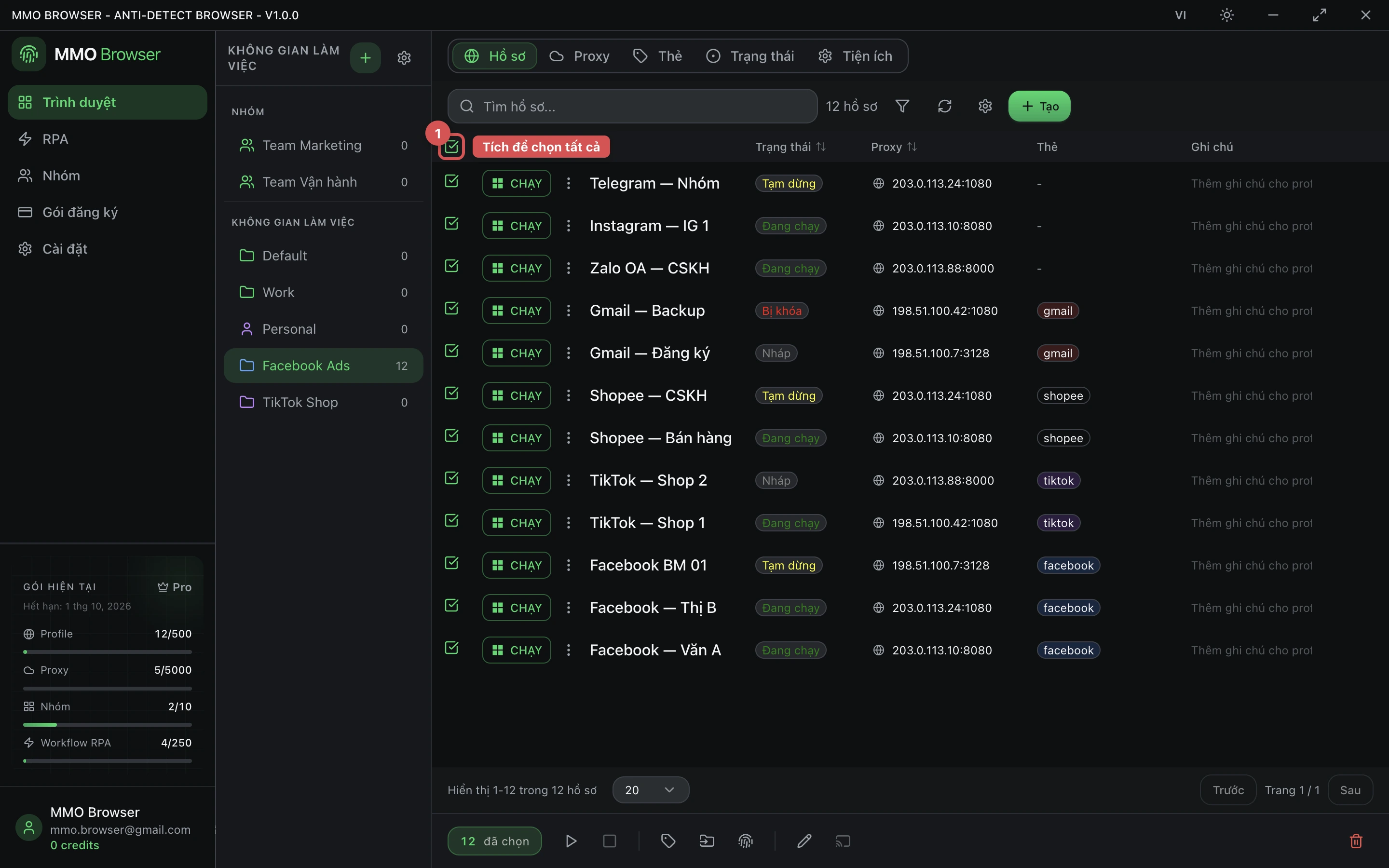Click the fingerprint icon in bottom bar

[746, 841]
